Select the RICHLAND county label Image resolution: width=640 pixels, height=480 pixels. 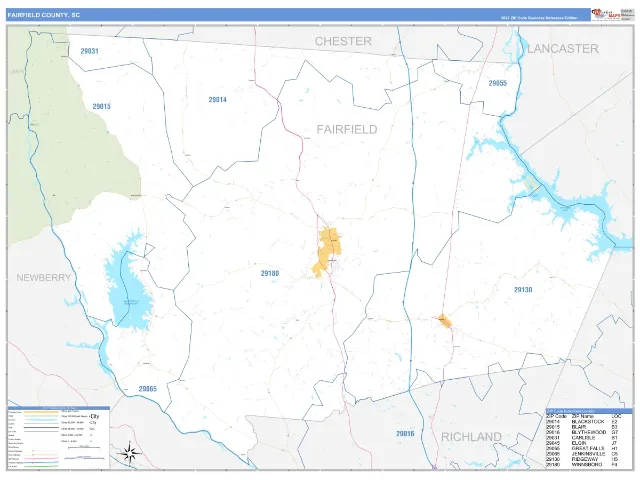pos(471,437)
